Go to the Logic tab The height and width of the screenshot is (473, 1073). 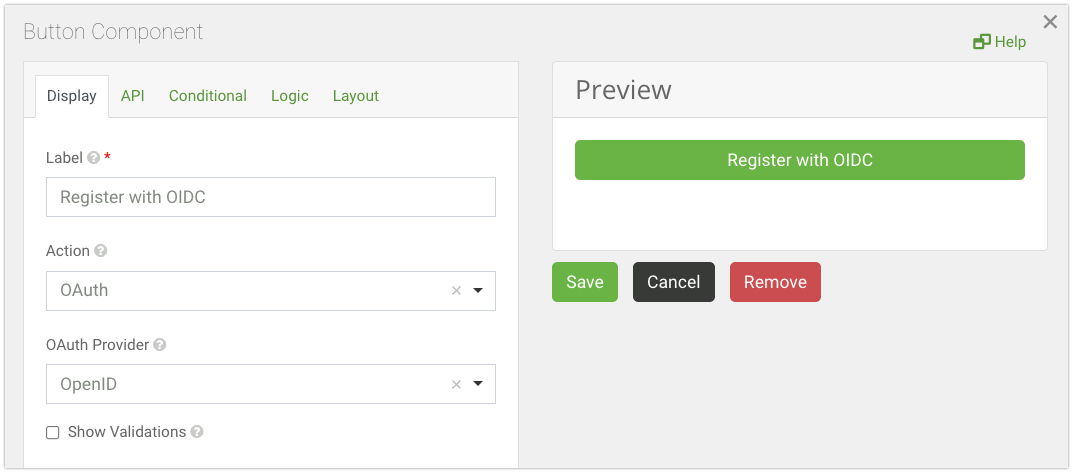coord(290,96)
